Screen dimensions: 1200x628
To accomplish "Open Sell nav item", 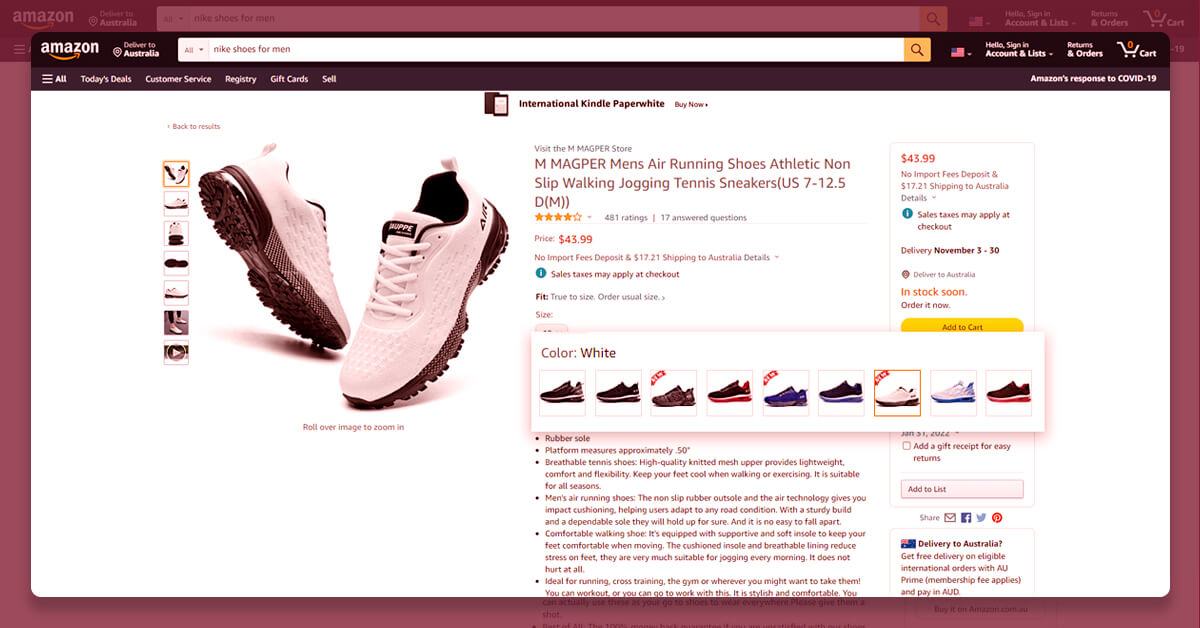I will point(329,79).
